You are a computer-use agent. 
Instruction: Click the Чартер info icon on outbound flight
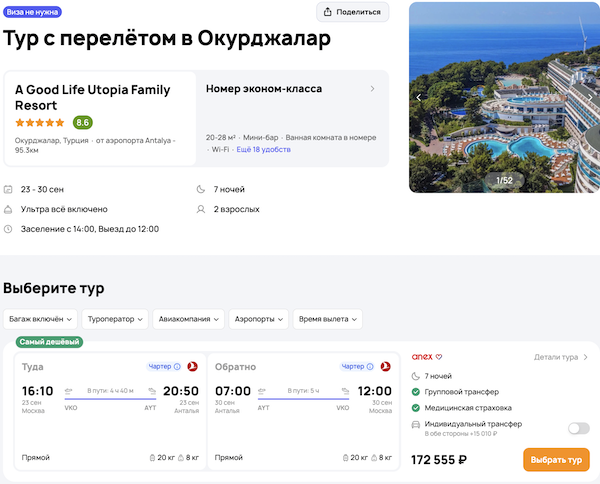click(x=177, y=367)
